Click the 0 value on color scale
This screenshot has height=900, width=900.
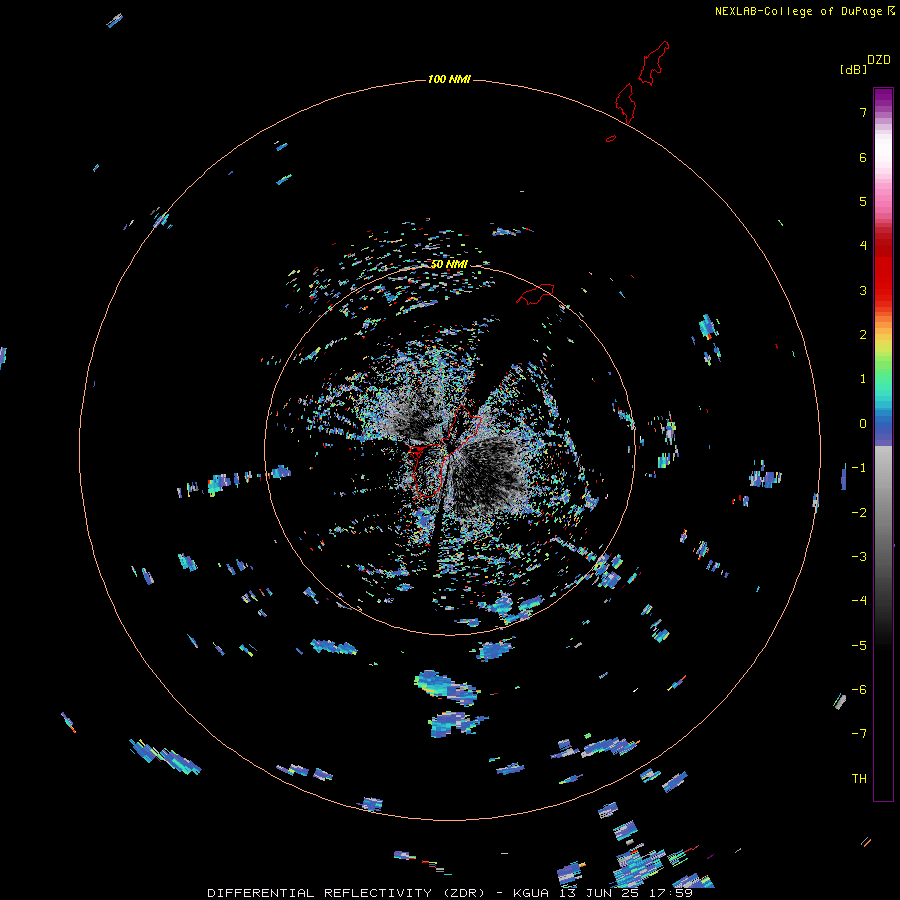(863, 424)
